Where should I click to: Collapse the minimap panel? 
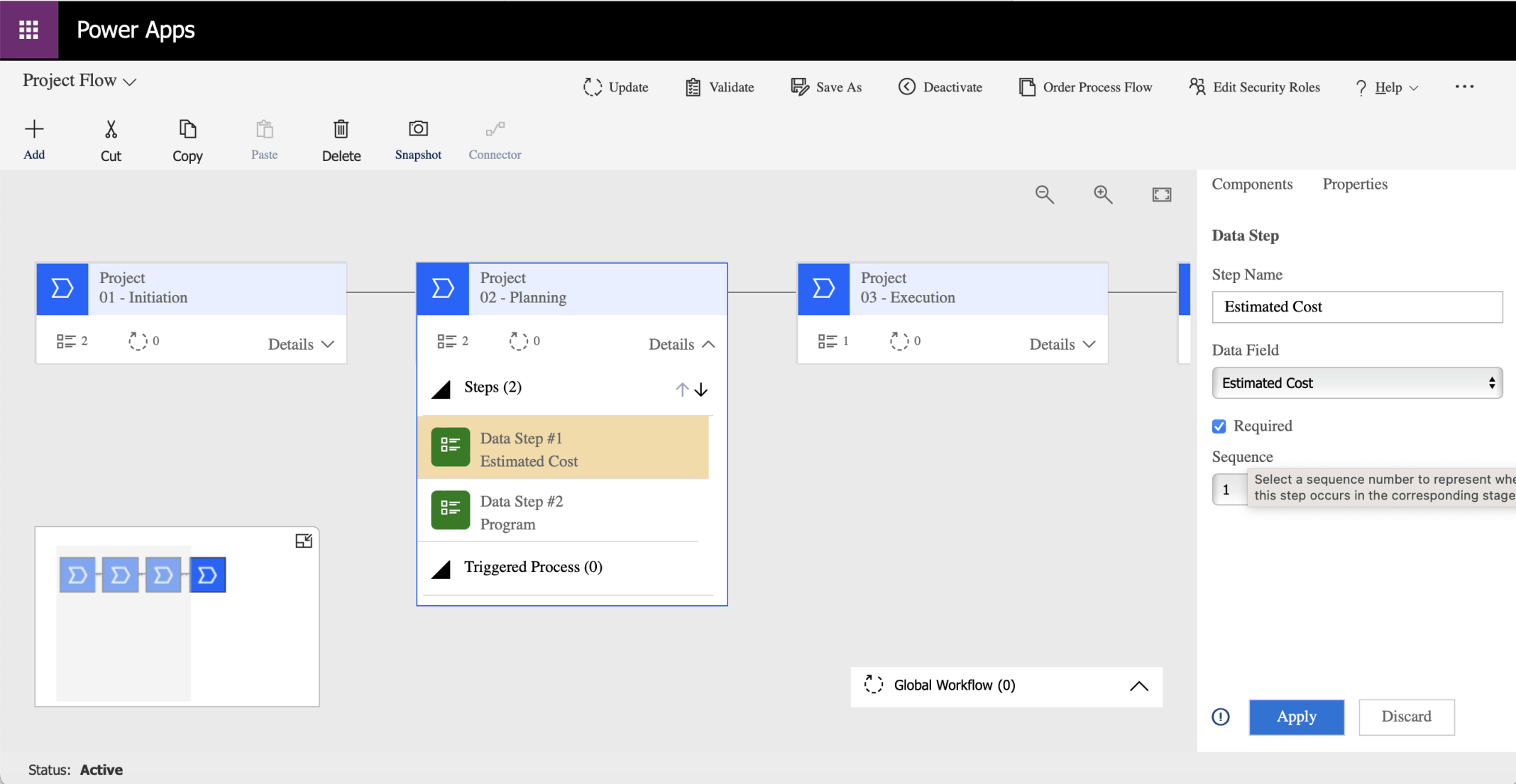tap(304, 541)
